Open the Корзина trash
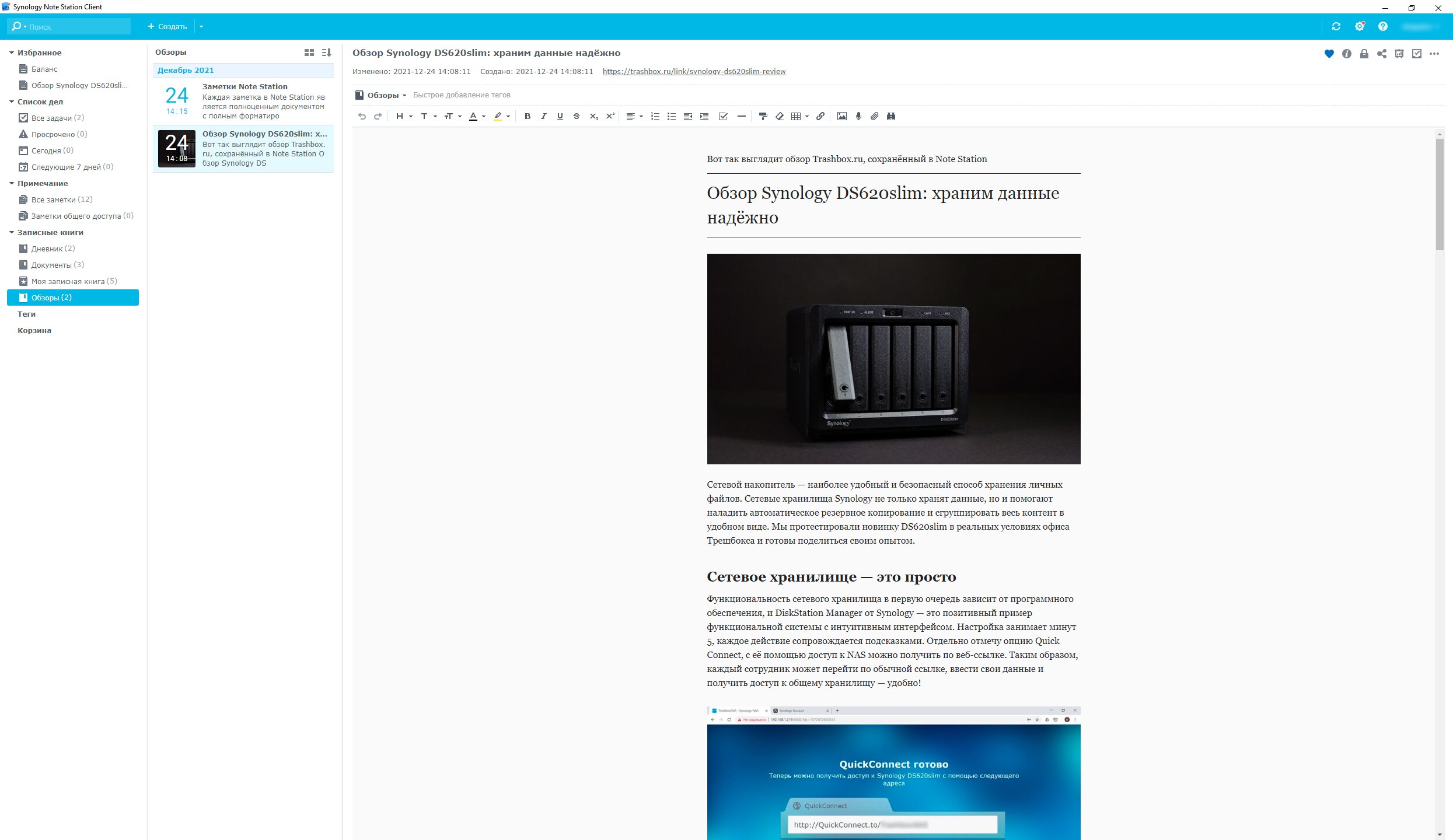This screenshot has width=1453, height=840. 34,330
